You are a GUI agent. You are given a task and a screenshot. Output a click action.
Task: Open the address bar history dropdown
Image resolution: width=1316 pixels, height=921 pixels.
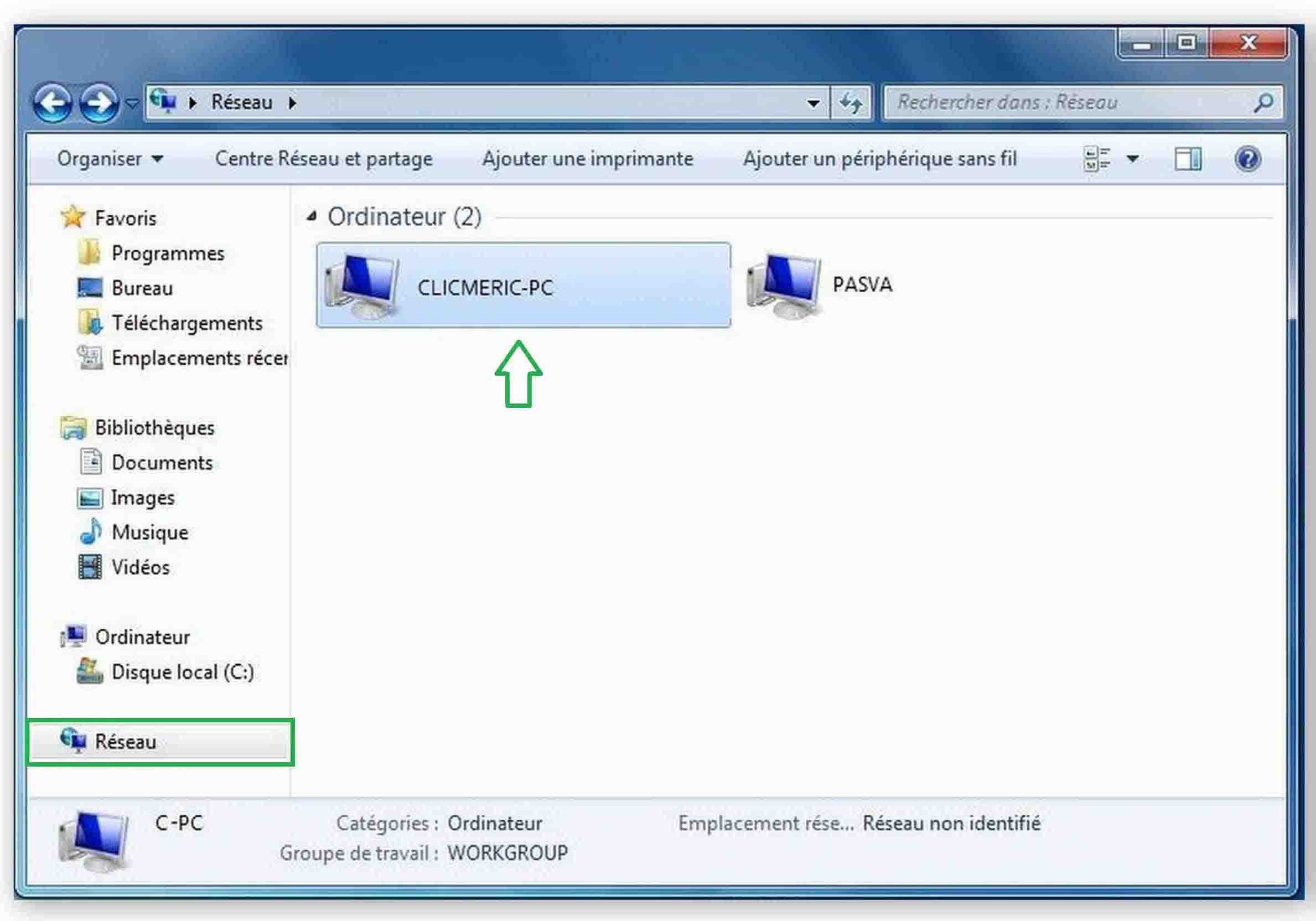(814, 102)
